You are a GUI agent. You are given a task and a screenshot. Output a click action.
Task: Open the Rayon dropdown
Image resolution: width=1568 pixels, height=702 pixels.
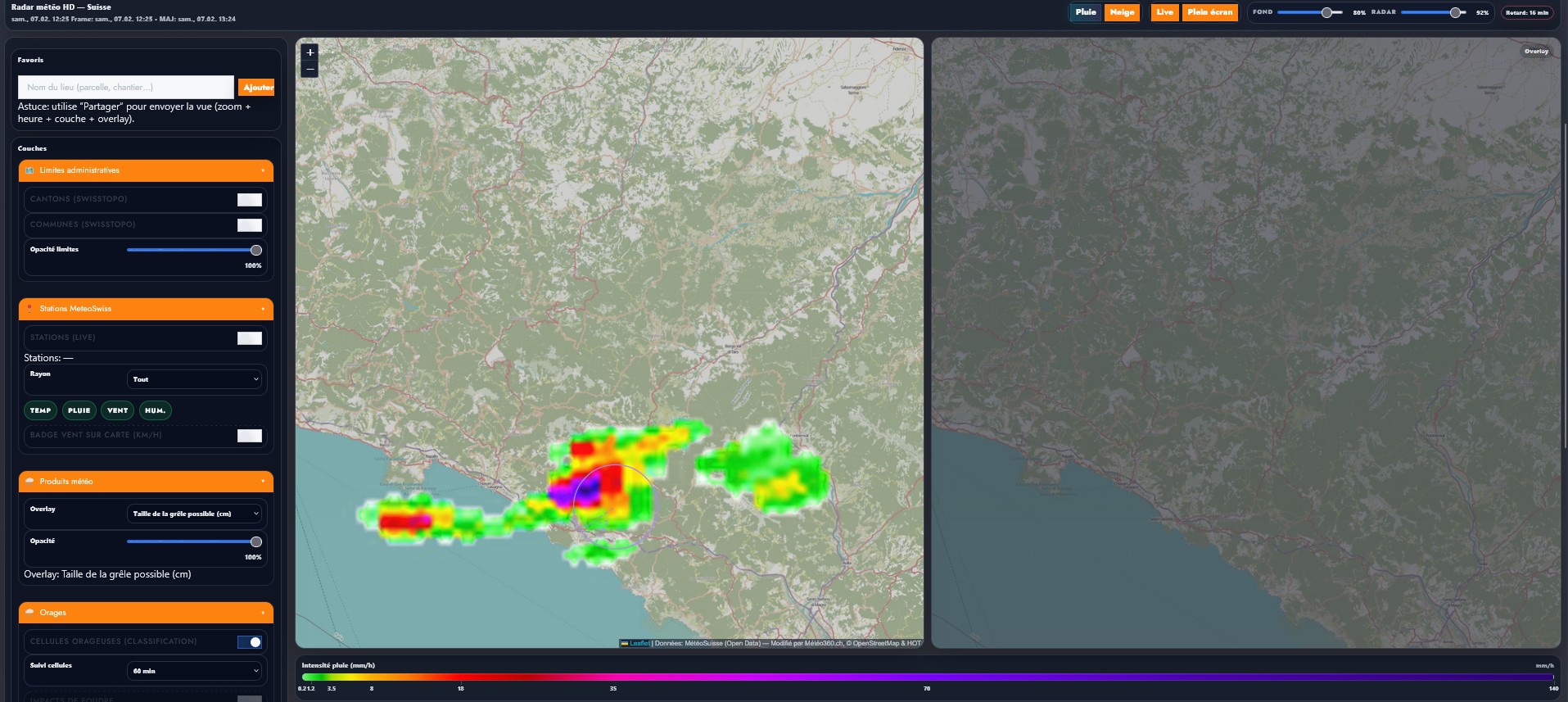[195, 379]
